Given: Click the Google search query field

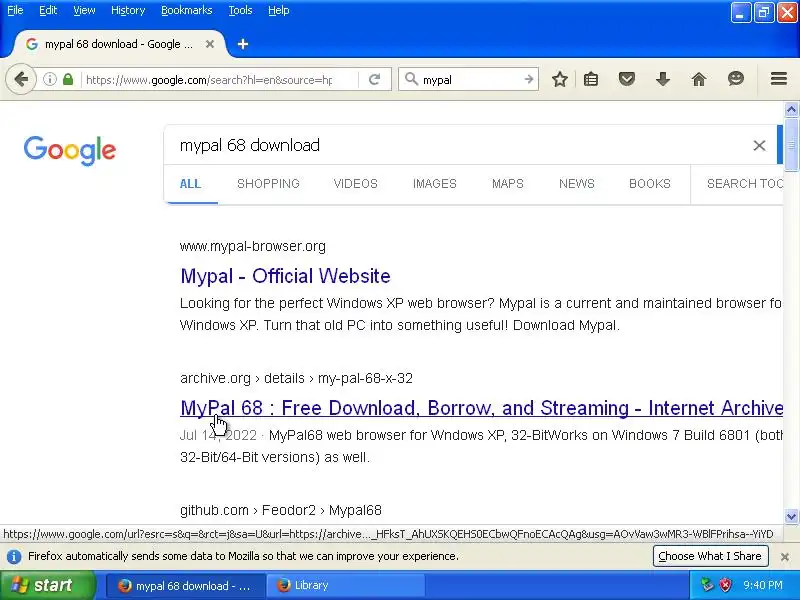Looking at the screenshot, I should coord(457,145).
